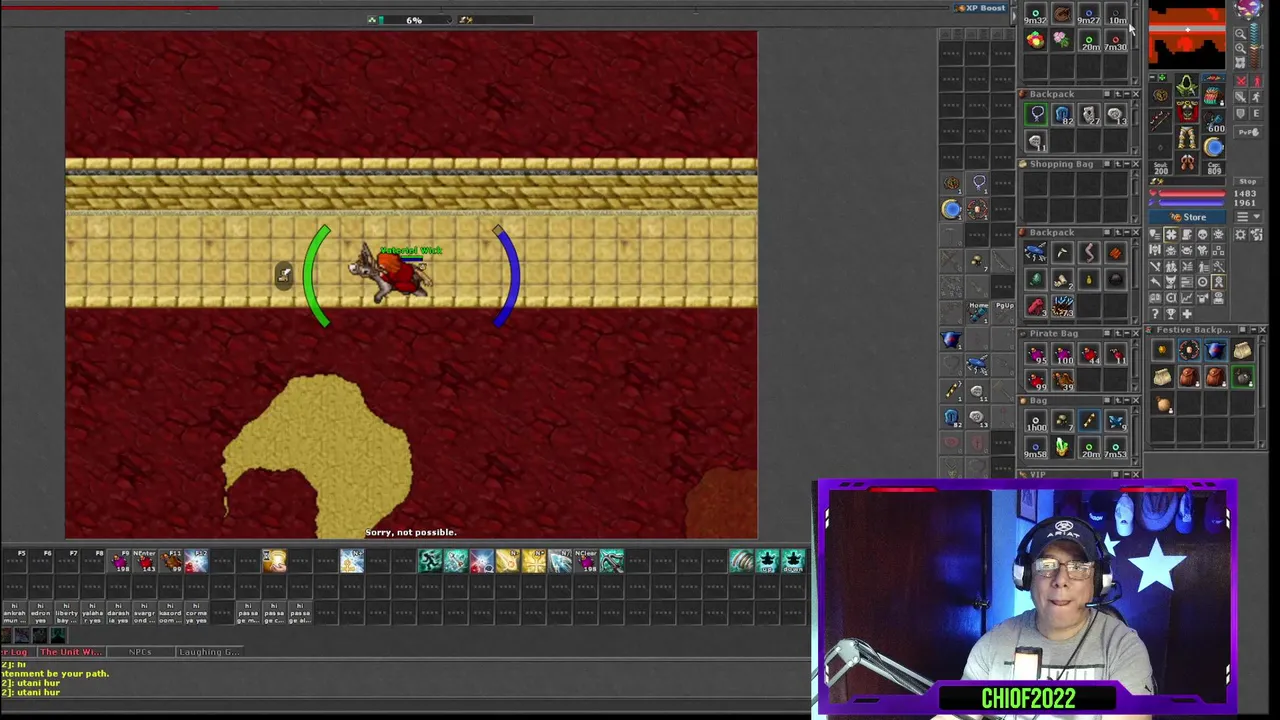Click the health bar
The image size is (1280, 720).
(1191, 193)
